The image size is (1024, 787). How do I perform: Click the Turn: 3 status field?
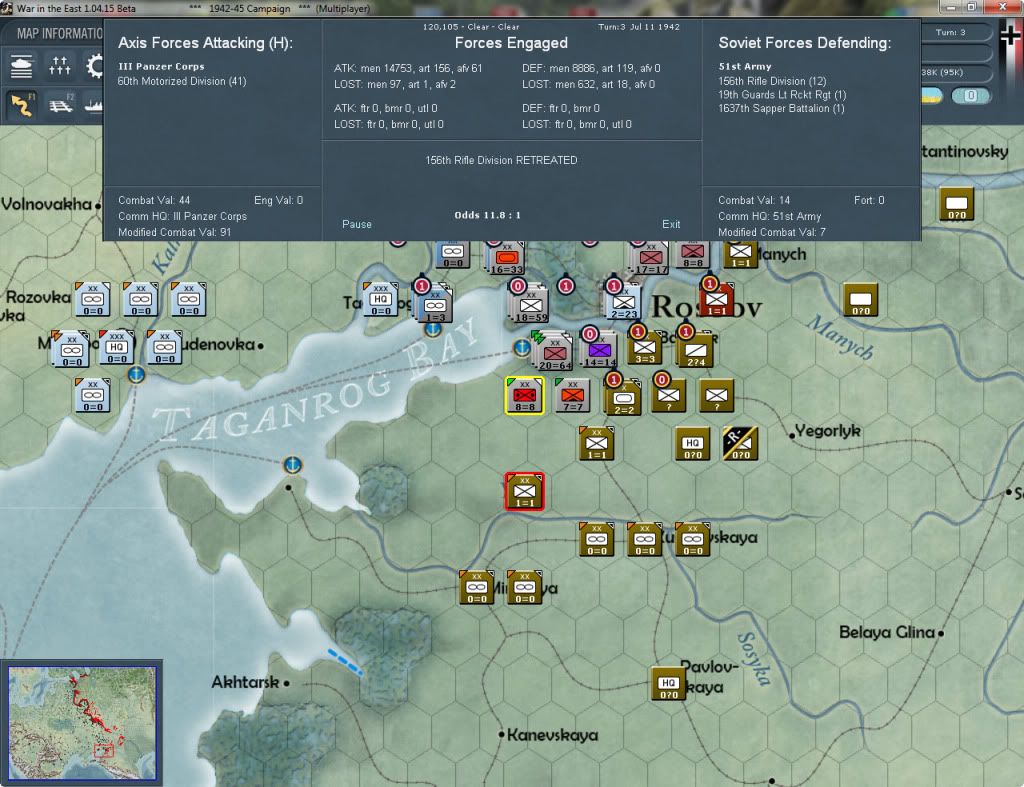pyautogui.click(x=955, y=32)
